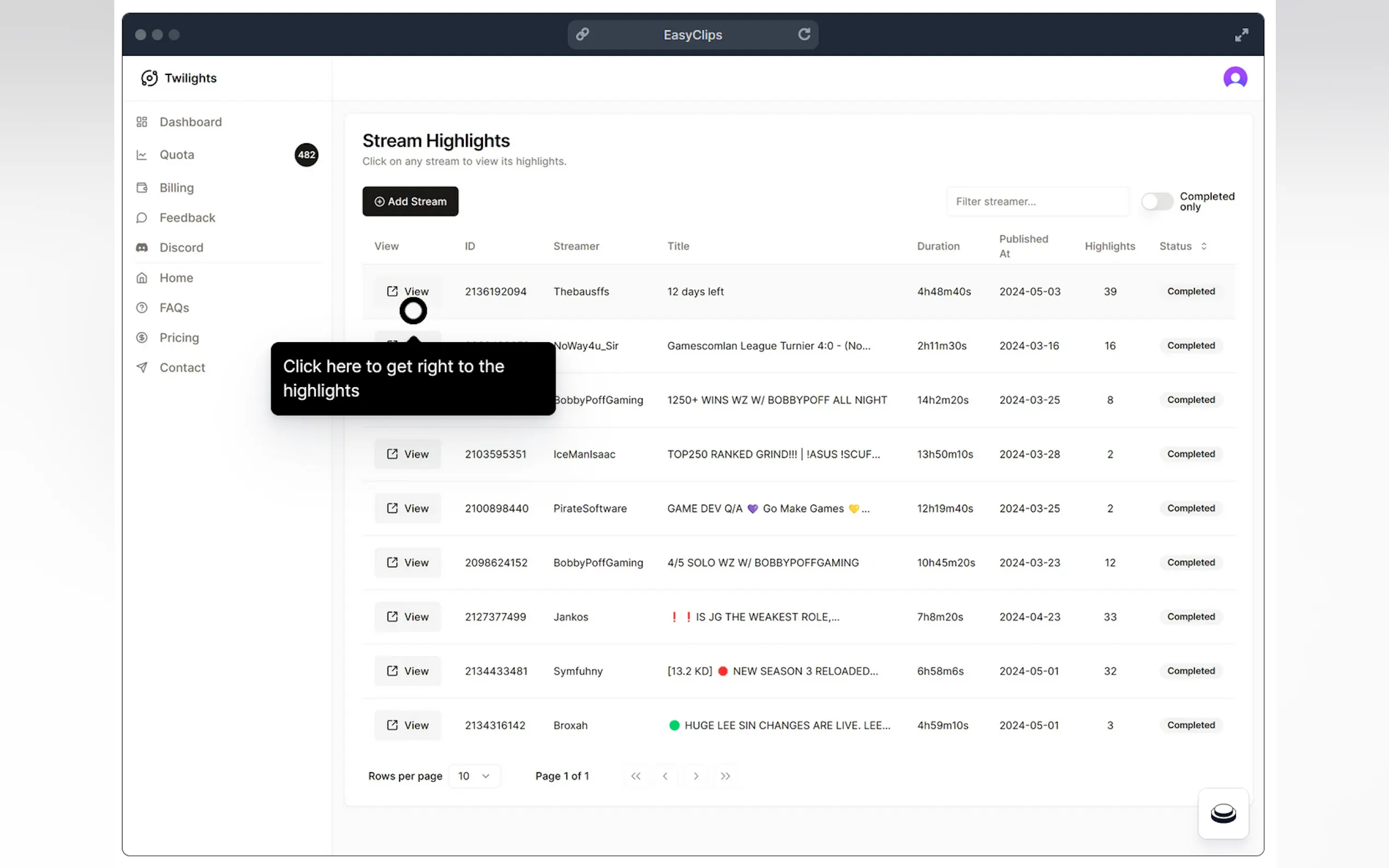This screenshot has width=1389, height=868.
Task: Click the Add Stream button
Action: (x=410, y=202)
